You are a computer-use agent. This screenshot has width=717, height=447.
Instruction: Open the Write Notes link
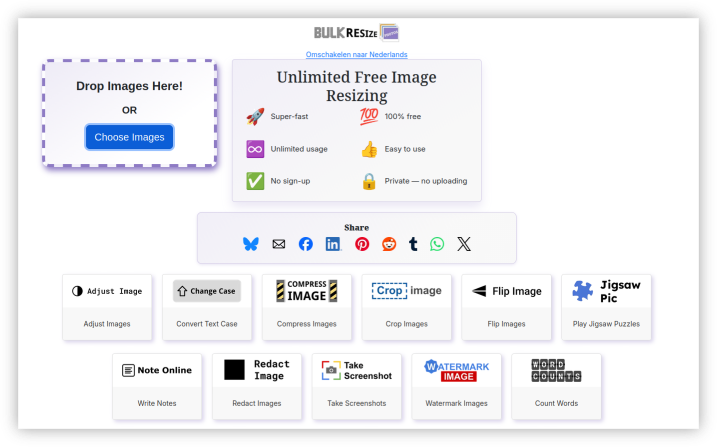coord(157,404)
